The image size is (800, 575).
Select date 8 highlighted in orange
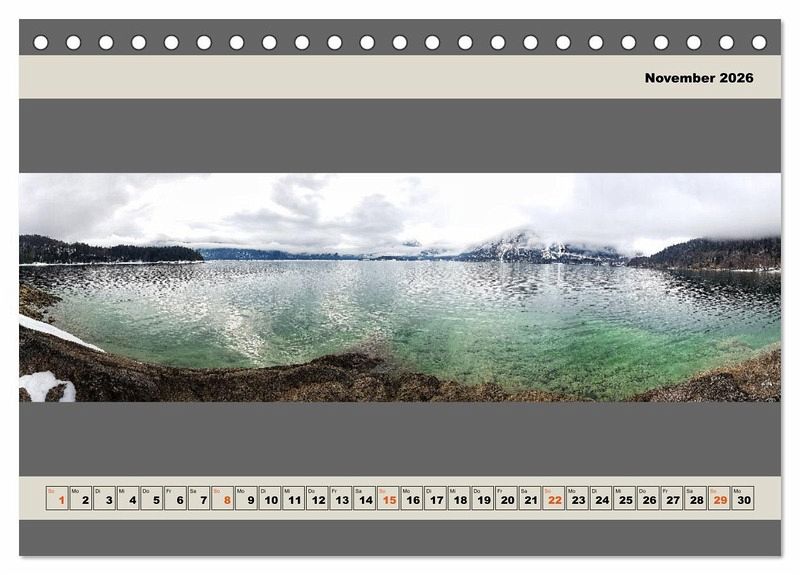pyautogui.click(x=223, y=498)
